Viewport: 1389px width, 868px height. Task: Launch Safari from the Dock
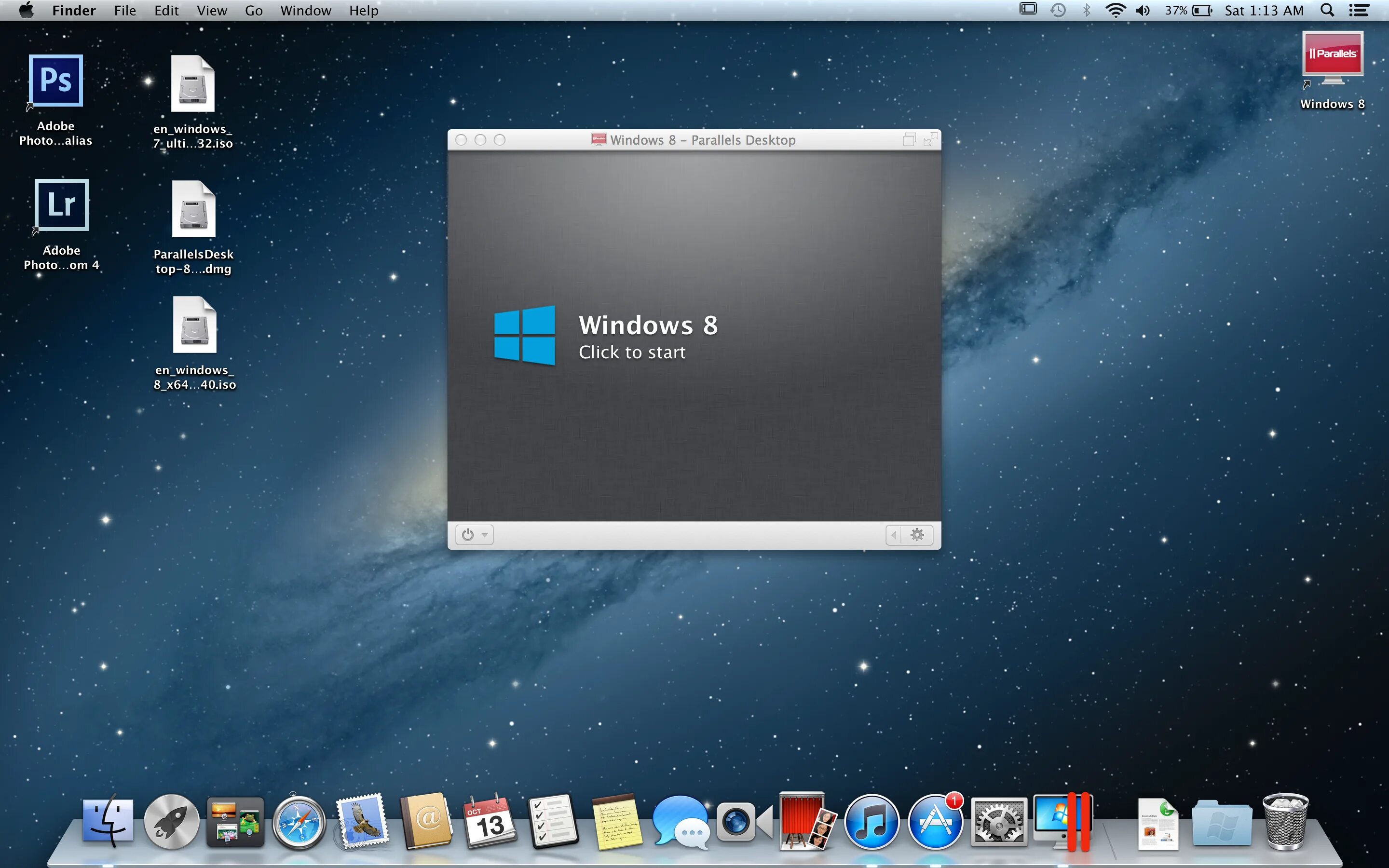click(299, 822)
